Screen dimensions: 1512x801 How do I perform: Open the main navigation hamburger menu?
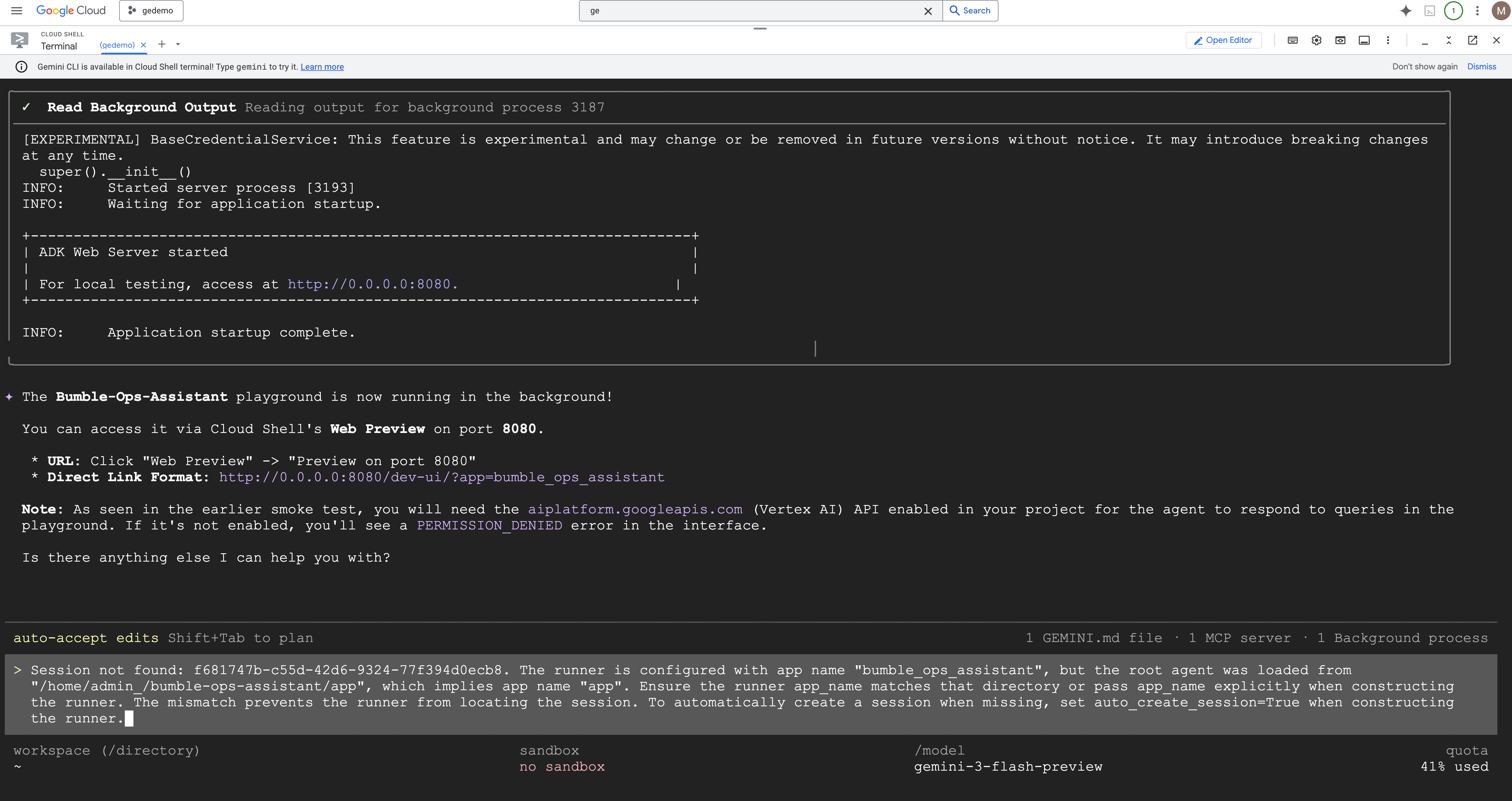coord(16,10)
